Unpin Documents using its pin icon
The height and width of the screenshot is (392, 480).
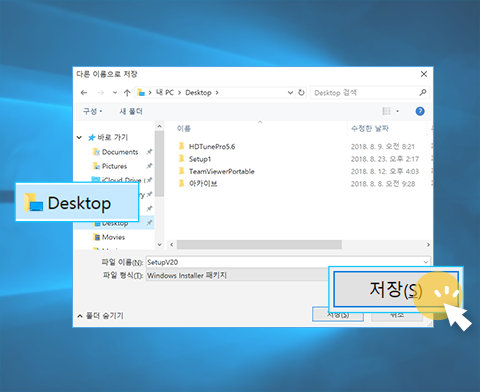149,152
